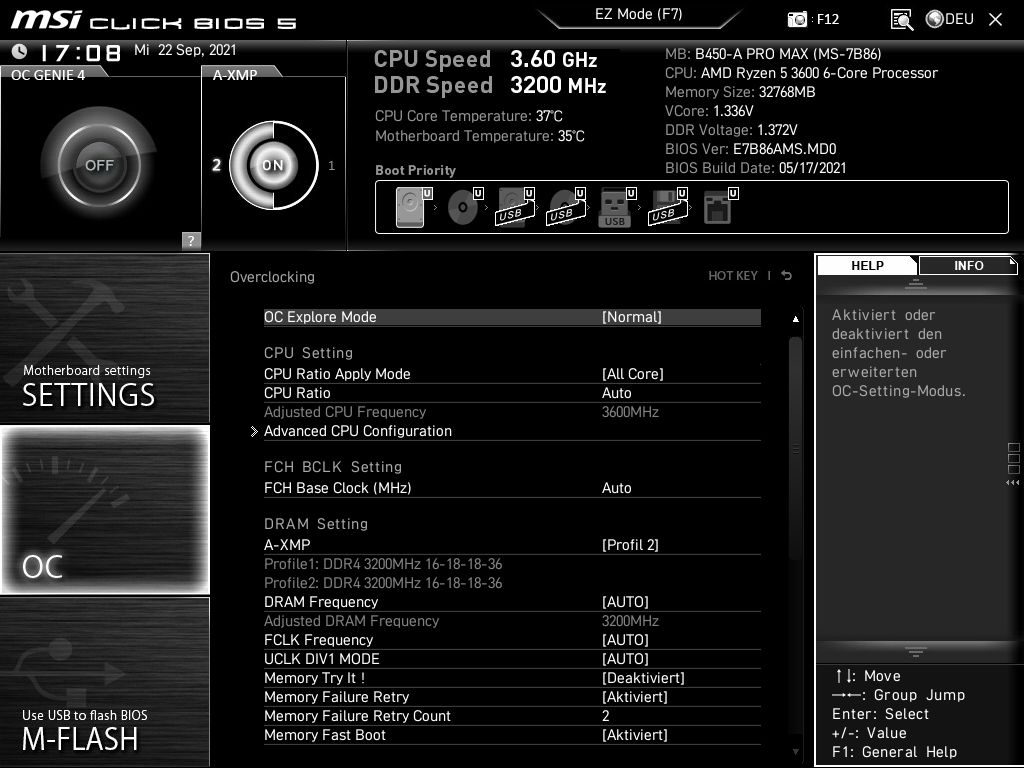Click the settings list scrollbar thumb
Screen dimensions: 1024x768
795,448
